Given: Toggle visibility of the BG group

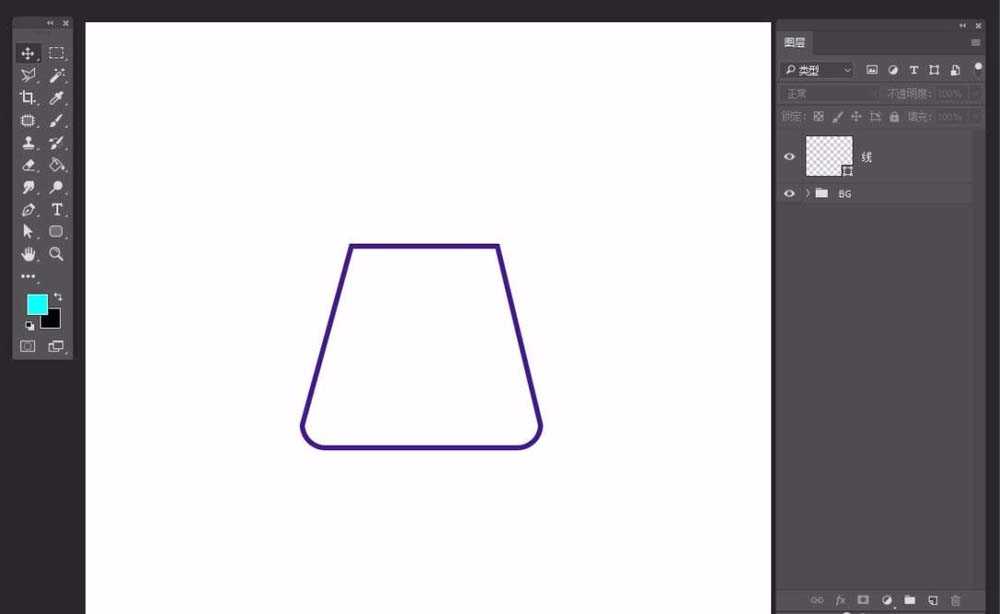Looking at the screenshot, I should coord(790,193).
